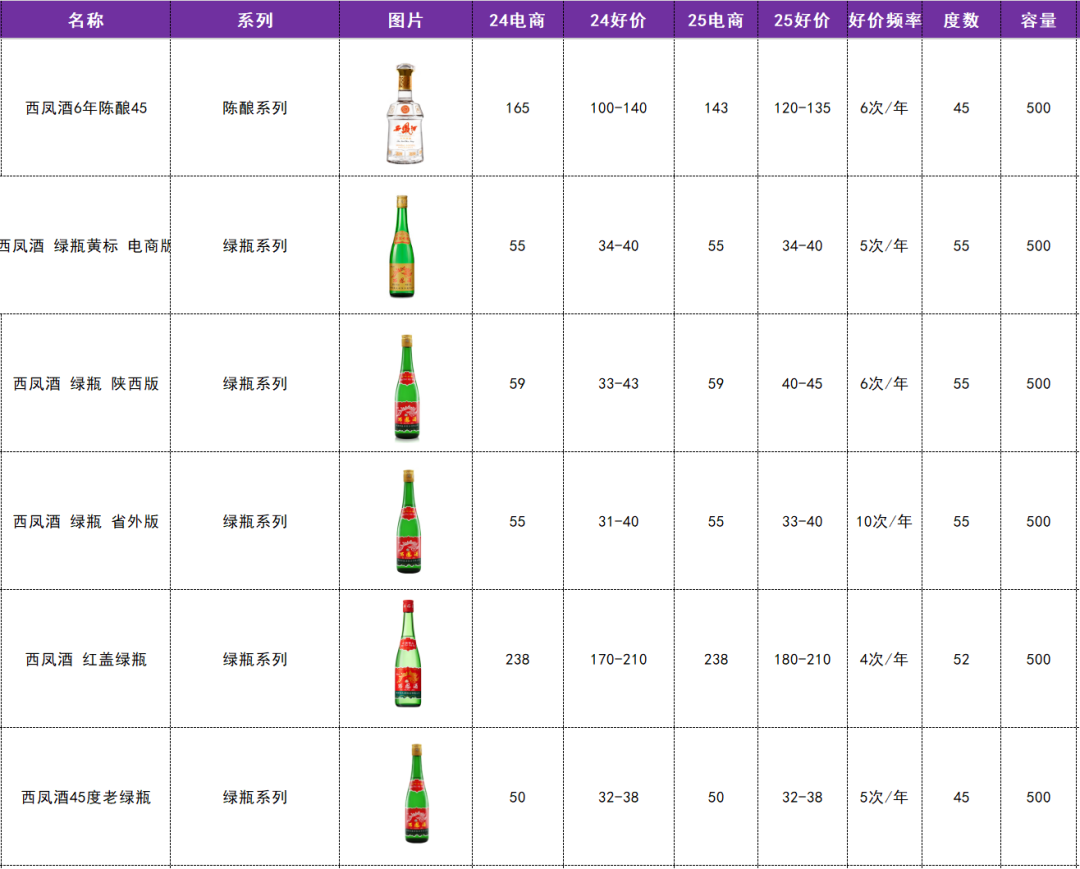Click the 24好价 value 100-140
This screenshot has height=869, width=1080.
pyautogui.click(x=619, y=108)
